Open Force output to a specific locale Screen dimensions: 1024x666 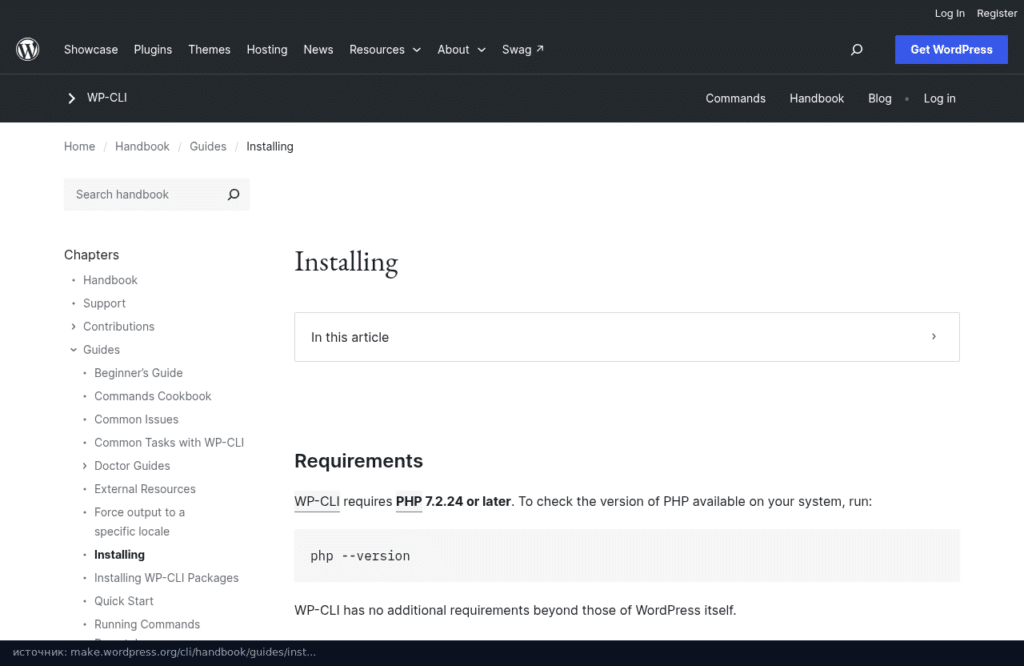tap(139, 522)
